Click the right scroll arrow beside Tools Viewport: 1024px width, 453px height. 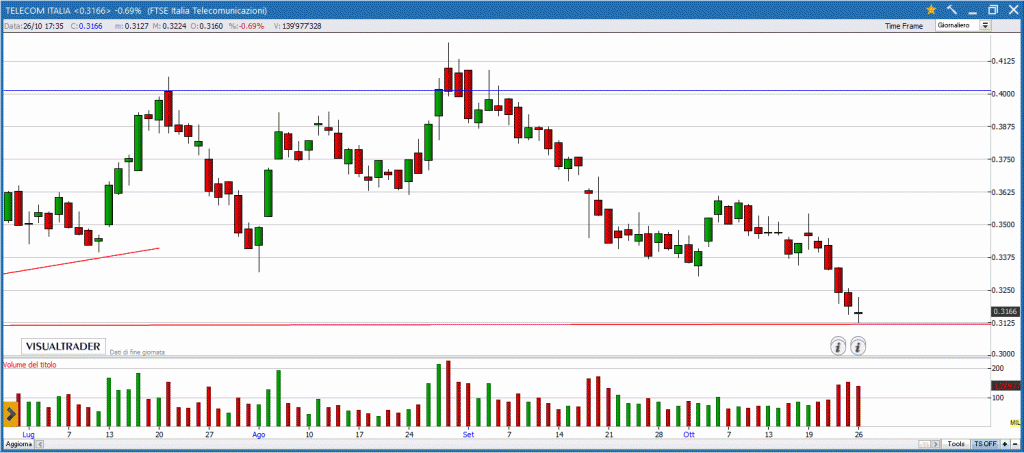pos(936,444)
